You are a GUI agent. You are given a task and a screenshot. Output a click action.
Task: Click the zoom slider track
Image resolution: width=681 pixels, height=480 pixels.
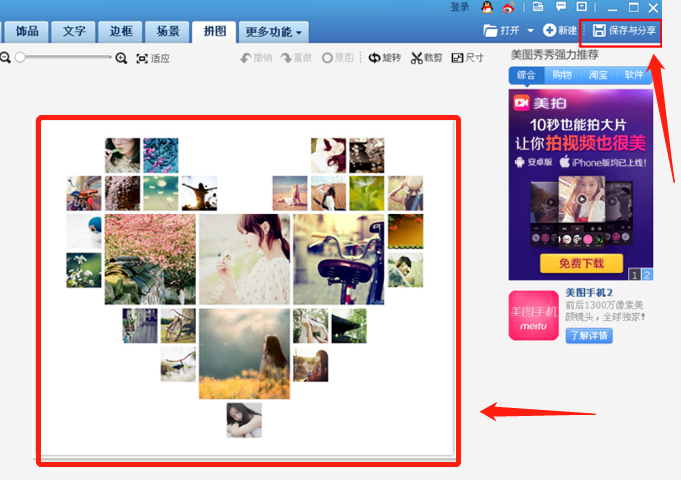pyautogui.click(x=65, y=58)
